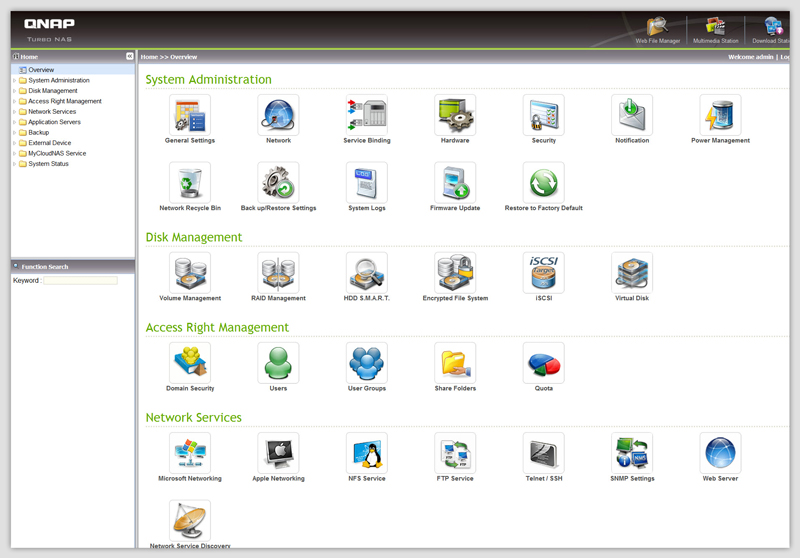Open Hardware settings icon
This screenshot has width=800, height=558.
pyautogui.click(x=455, y=115)
